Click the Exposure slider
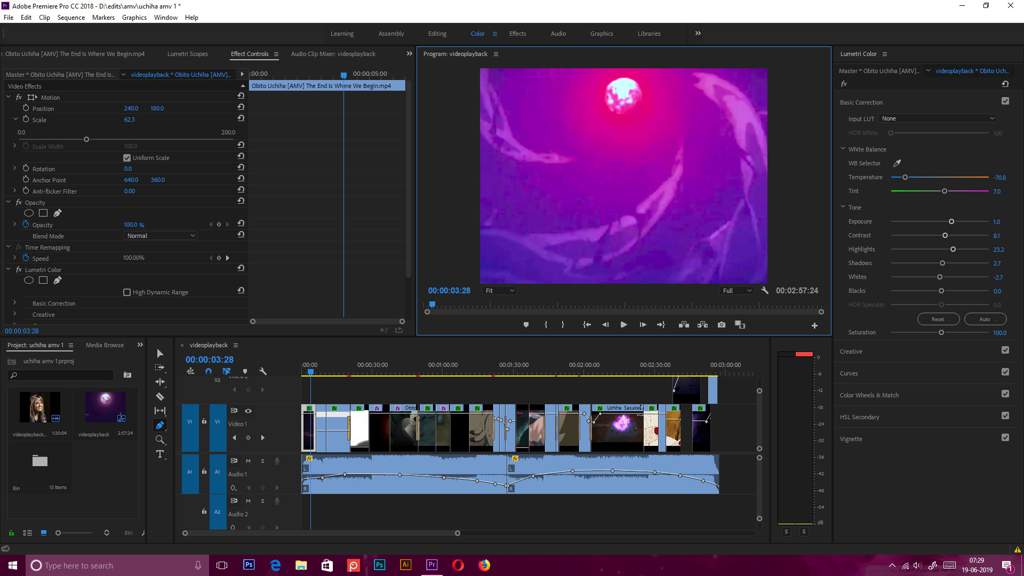 (940, 221)
